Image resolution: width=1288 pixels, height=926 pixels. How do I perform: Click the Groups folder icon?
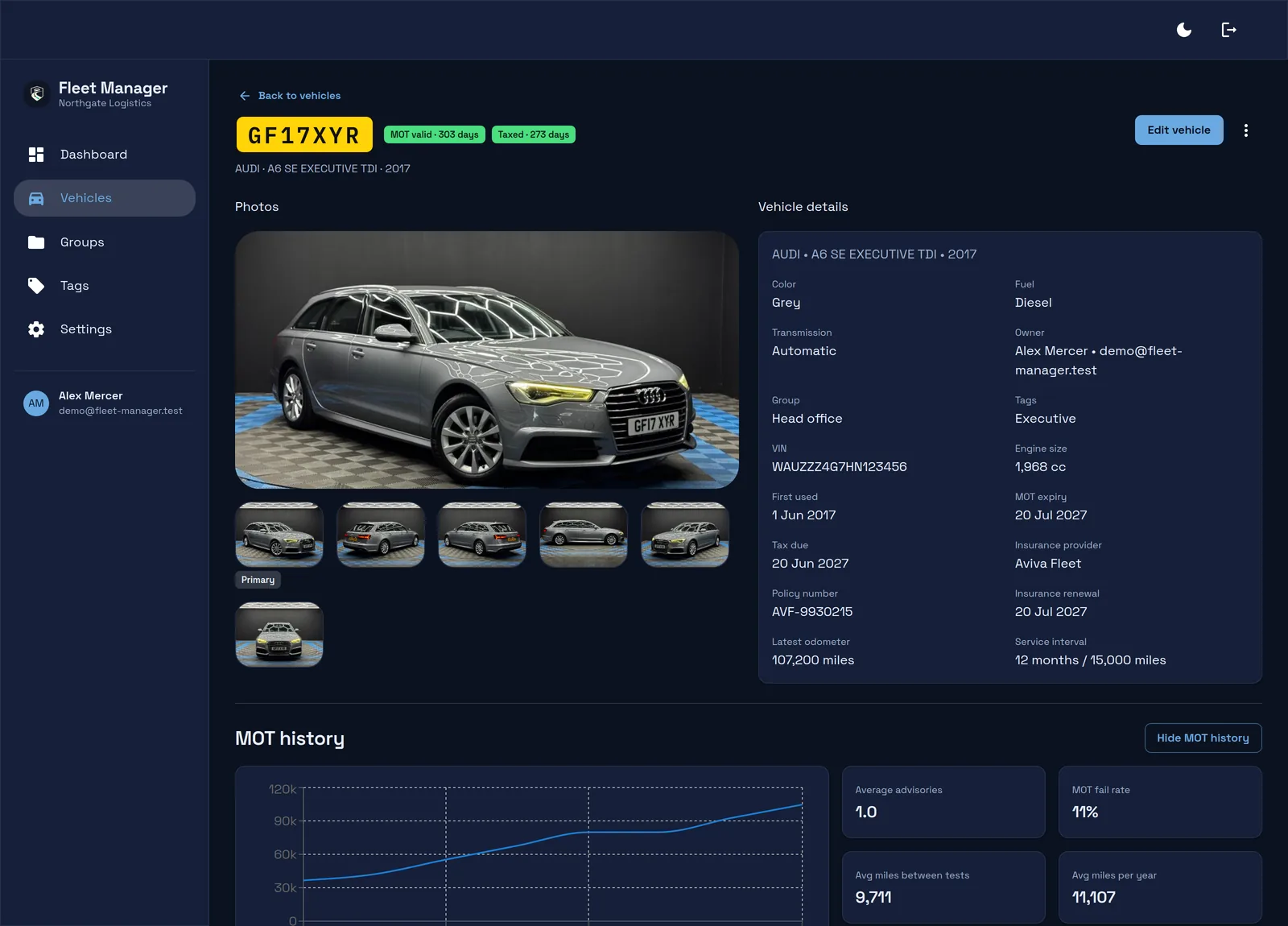(36, 242)
